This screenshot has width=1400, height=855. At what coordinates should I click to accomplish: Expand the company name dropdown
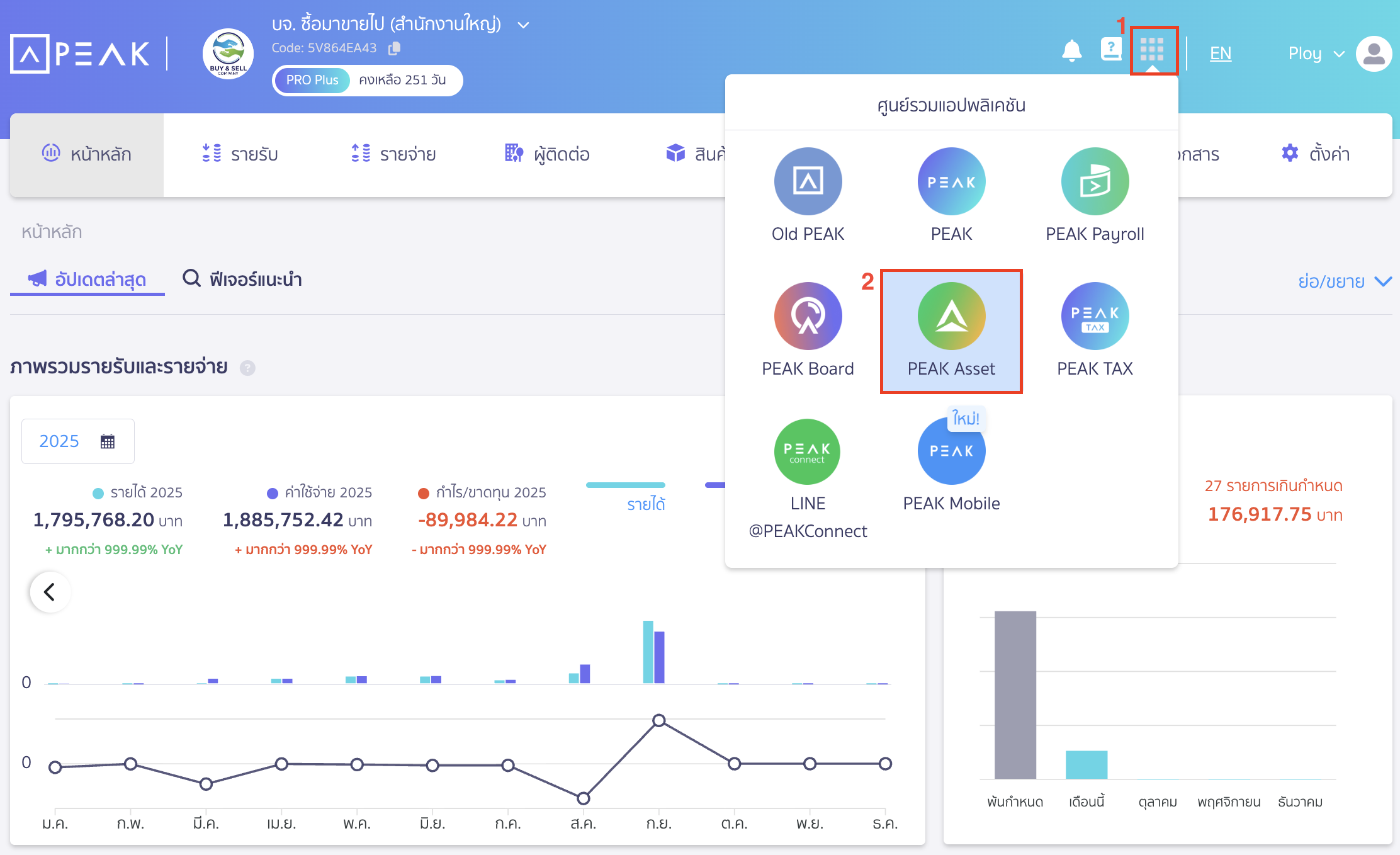click(x=523, y=25)
